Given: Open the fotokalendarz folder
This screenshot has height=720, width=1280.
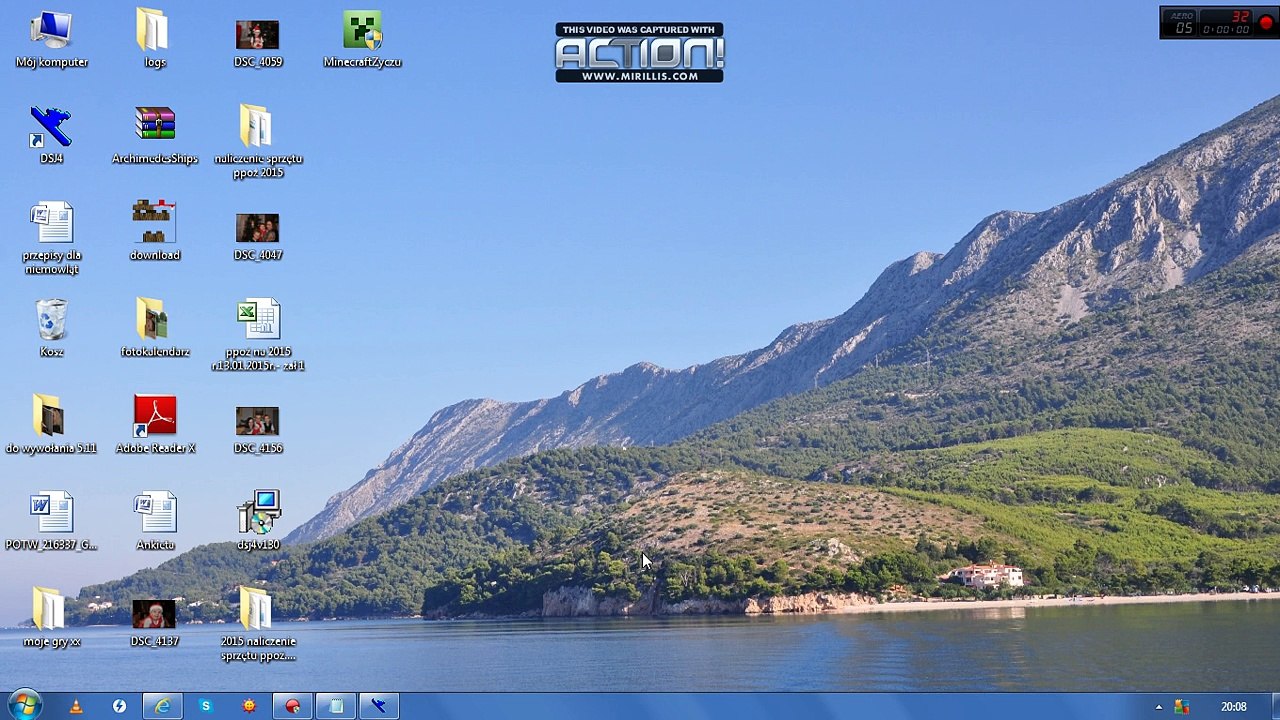Looking at the screenshot, I should (155, 329).
